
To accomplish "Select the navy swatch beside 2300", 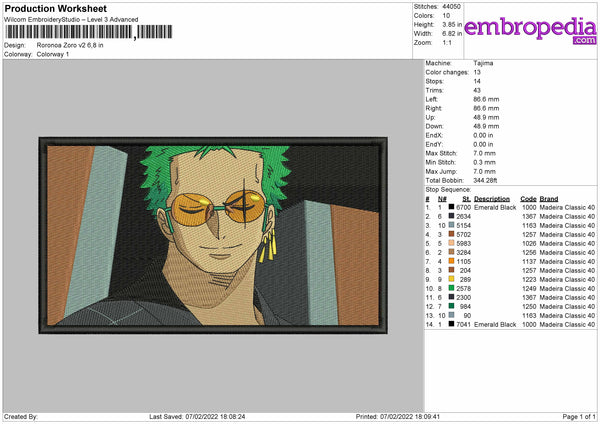I will pos(451,297).
